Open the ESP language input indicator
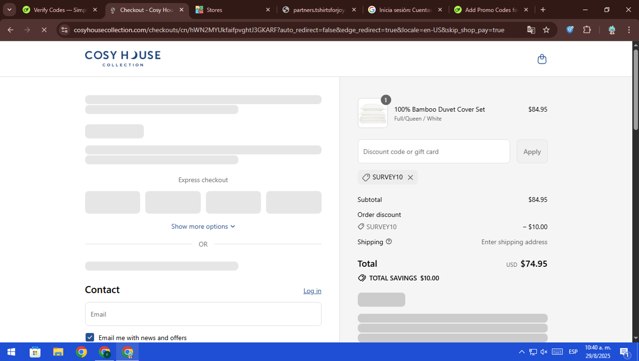 tap(573, 352)
